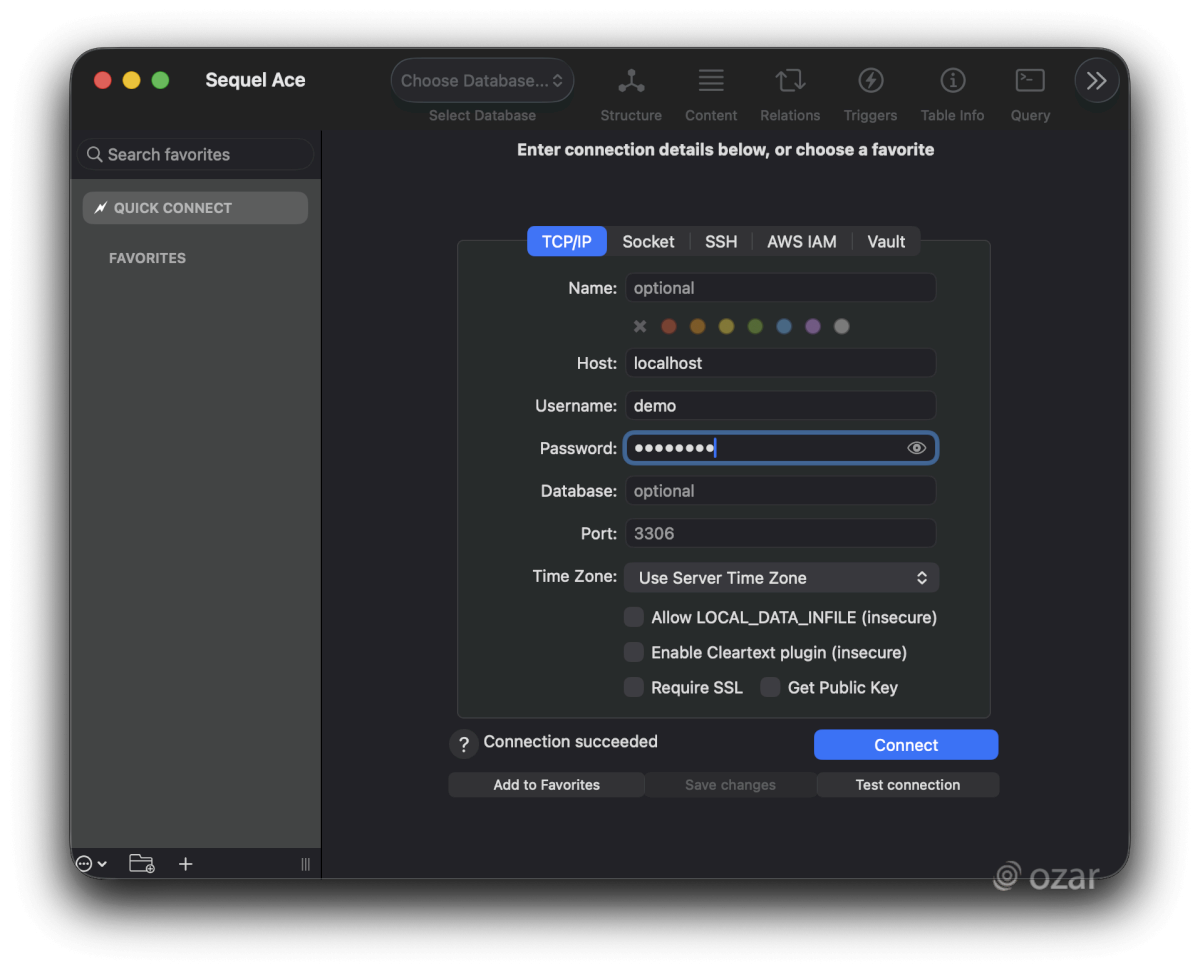This screenshot has height=972, width=1200.
Task: Click the Search favorites field
Action: point(196,154)
